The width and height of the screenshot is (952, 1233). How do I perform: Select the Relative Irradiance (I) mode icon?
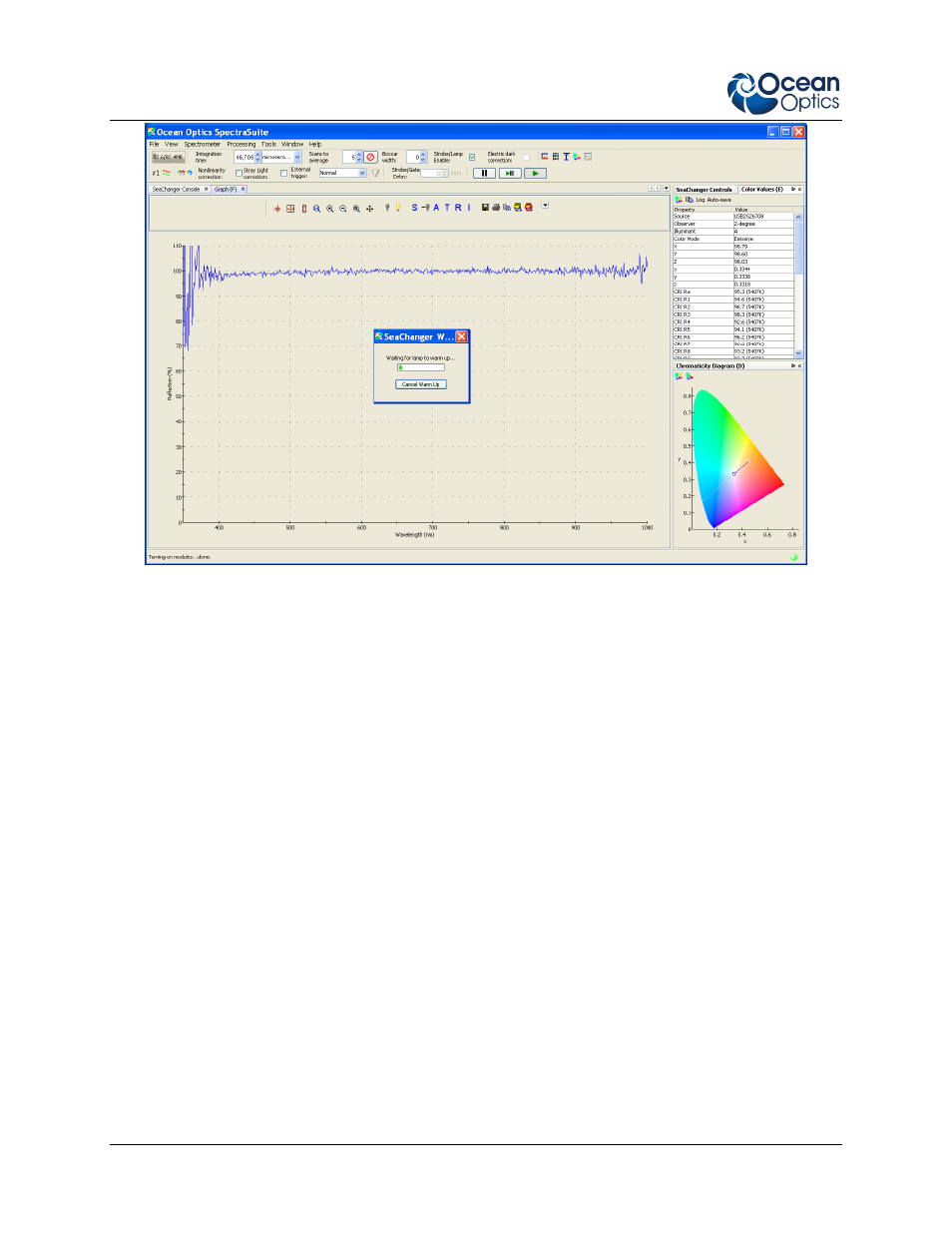coord(469,208)
